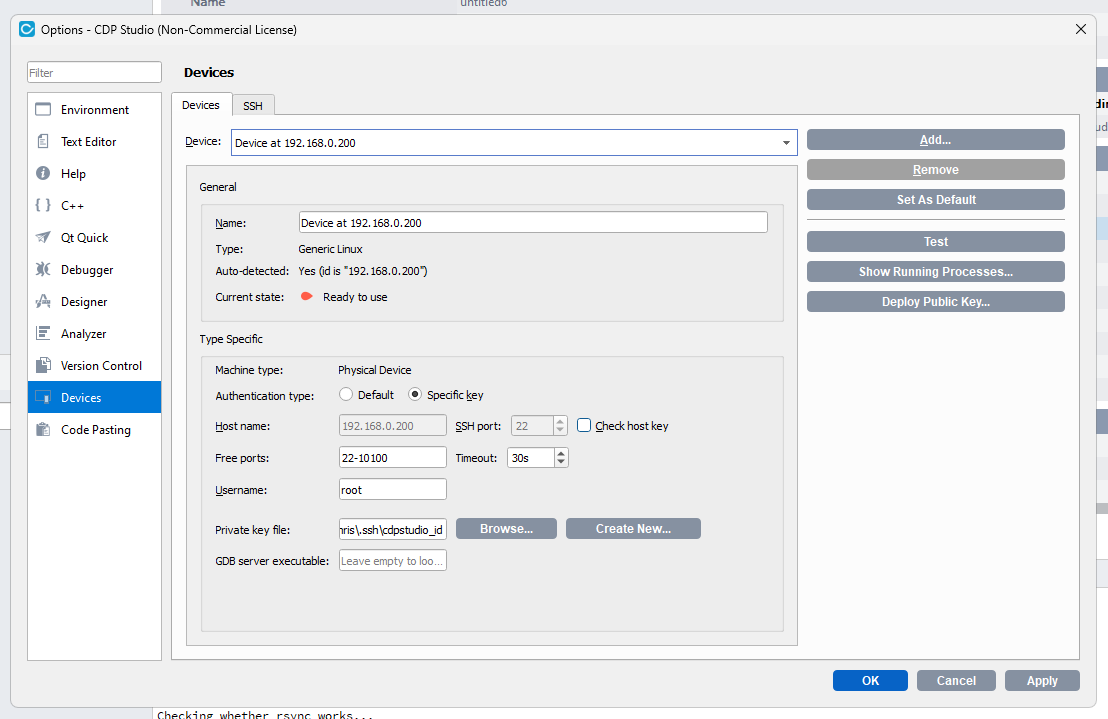Screen dimensions: 1108x719
Task: Close the Options dialog window
Action: click(x=1080, y=29)
